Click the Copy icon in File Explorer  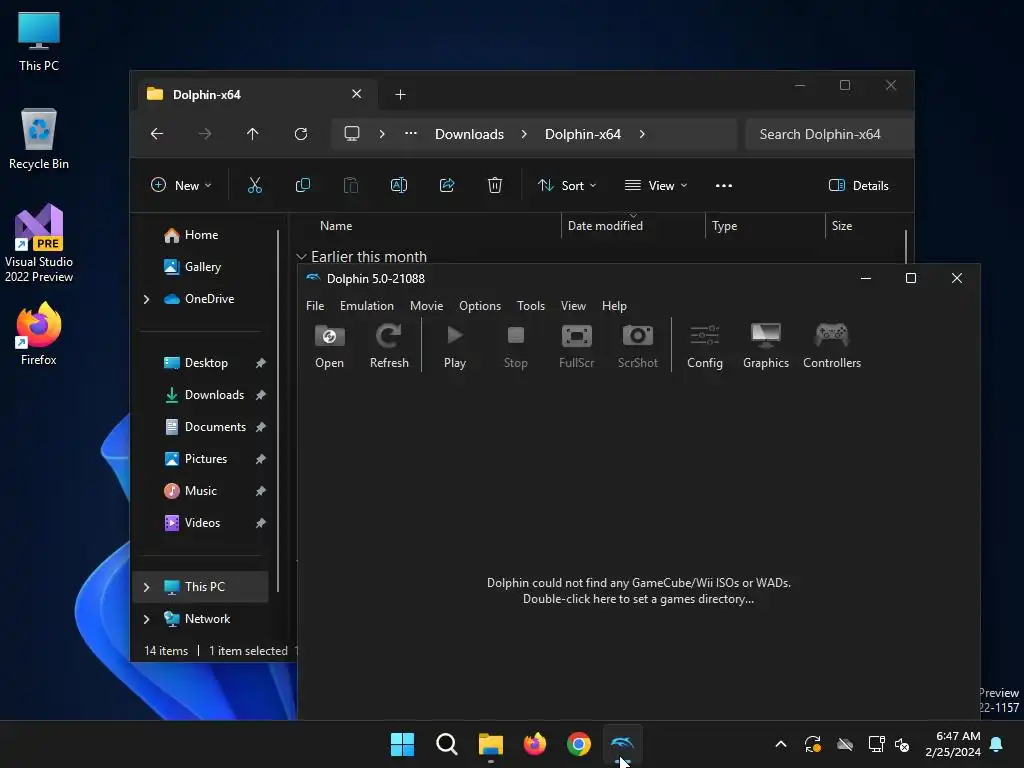pos(302,185)
